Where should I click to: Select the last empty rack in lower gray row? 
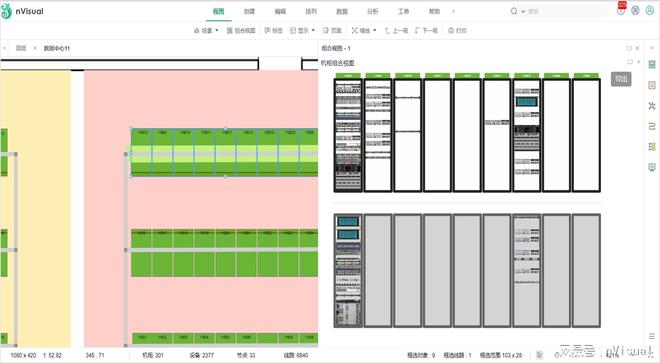pos(586,271)
